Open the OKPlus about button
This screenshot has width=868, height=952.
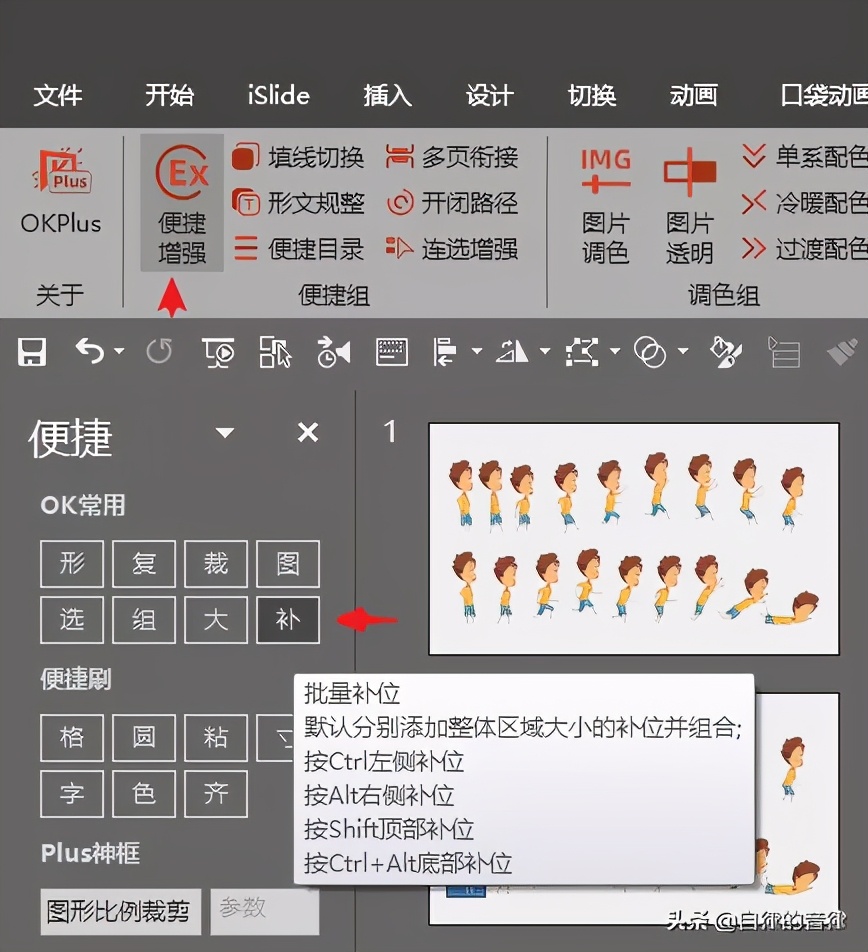click(61, 192)
